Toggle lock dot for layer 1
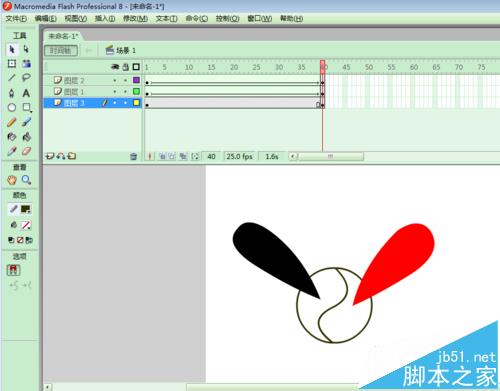500x391 pixels. (x=125, y=91)
